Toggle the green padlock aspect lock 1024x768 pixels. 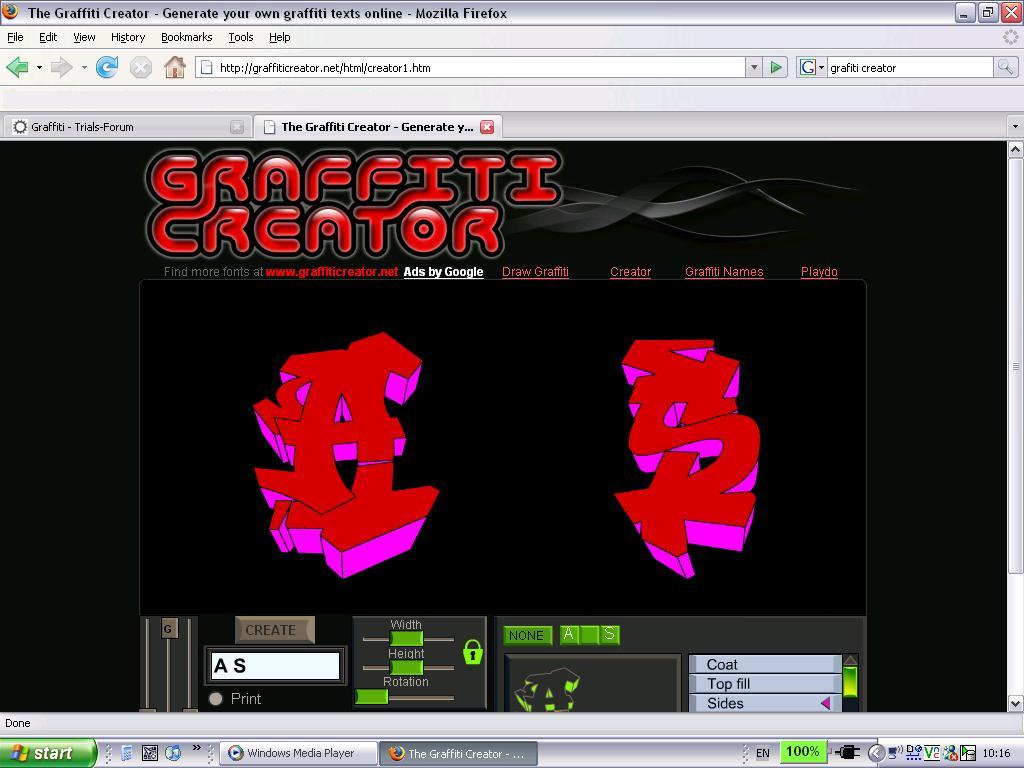473,651
